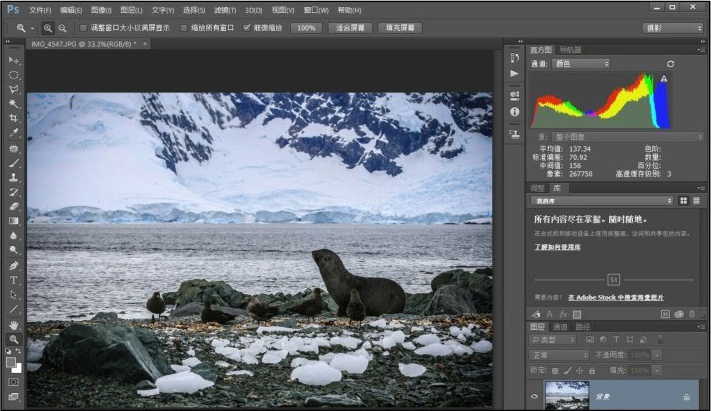Refresh the histogram with the refresh icon
The width and height of the screenshot is (711, 411).
click(x=670, y=64)
